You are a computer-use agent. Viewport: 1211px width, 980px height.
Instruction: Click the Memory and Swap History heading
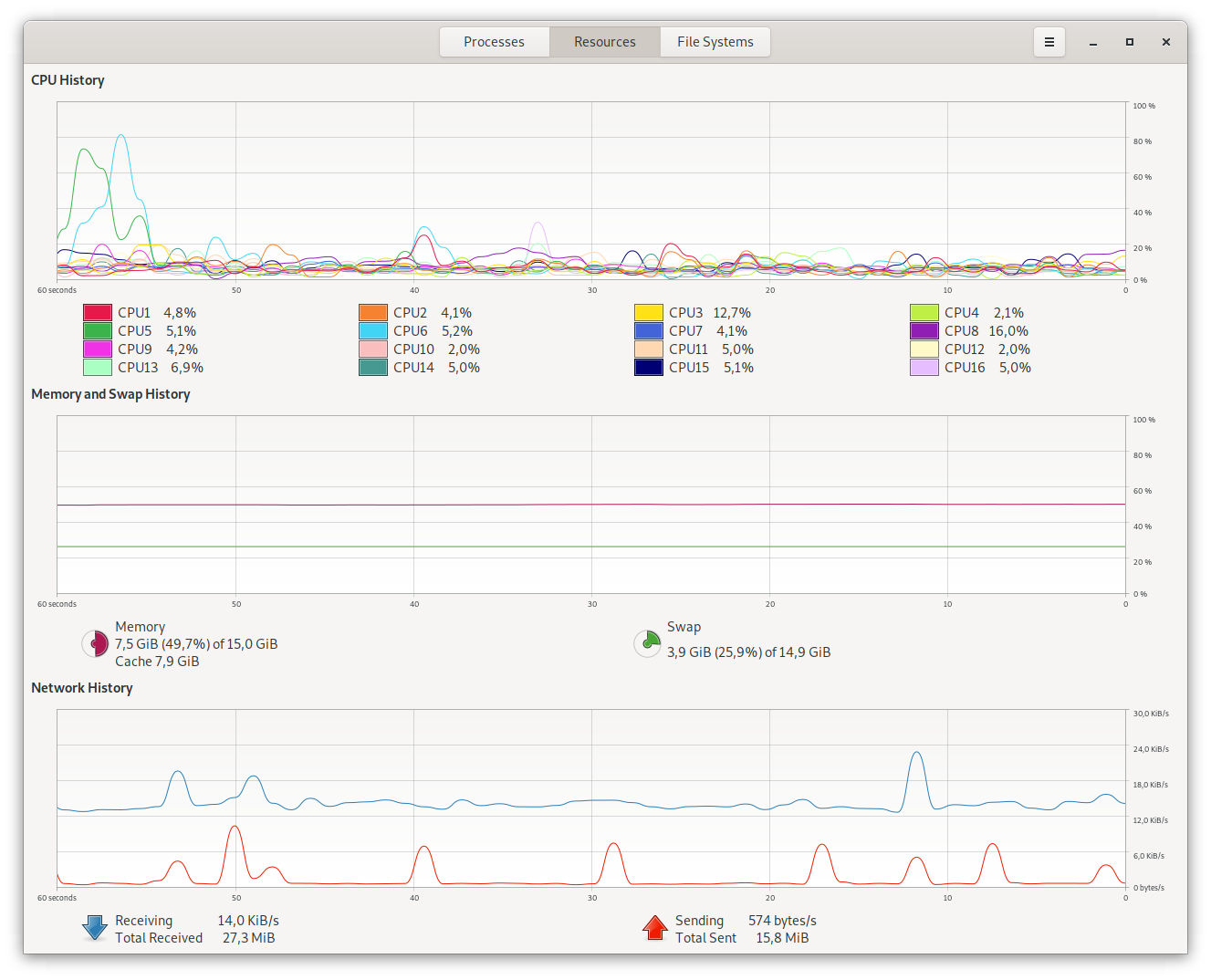[x=110, y=394]
